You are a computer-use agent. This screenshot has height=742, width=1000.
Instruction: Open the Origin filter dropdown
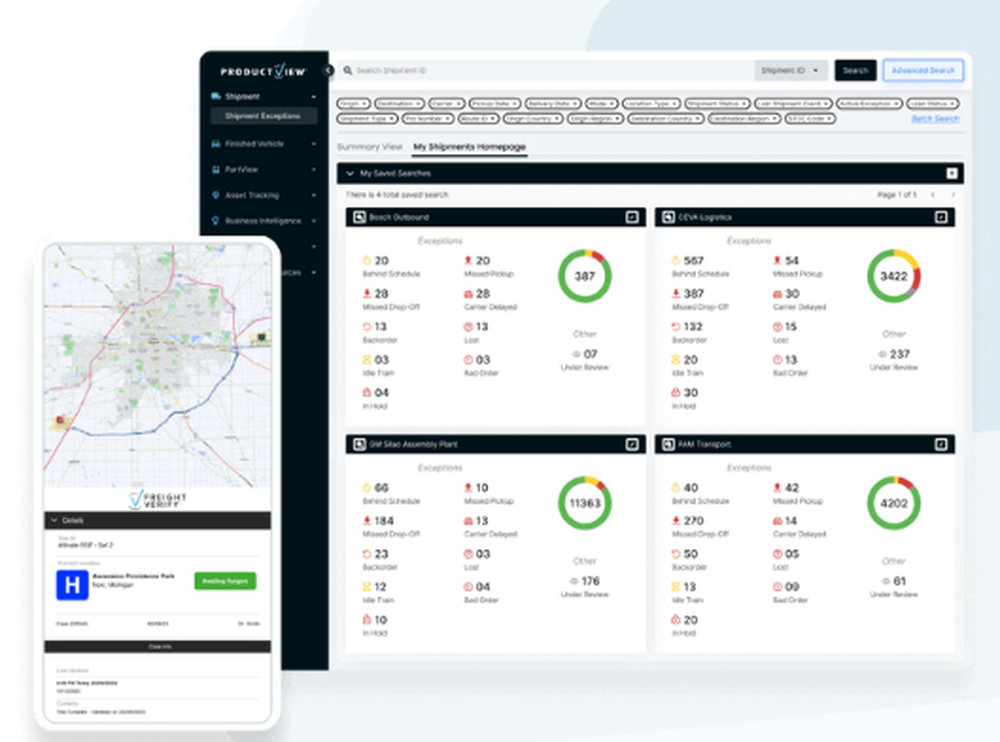coord(353,103)
